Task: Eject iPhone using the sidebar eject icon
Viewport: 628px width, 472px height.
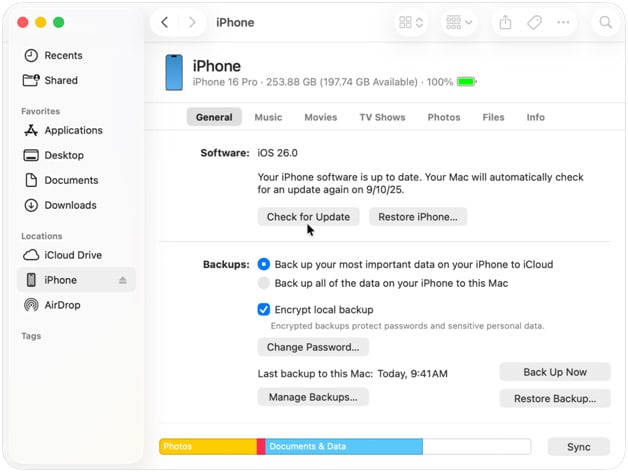Action: [x=123, y=280]
